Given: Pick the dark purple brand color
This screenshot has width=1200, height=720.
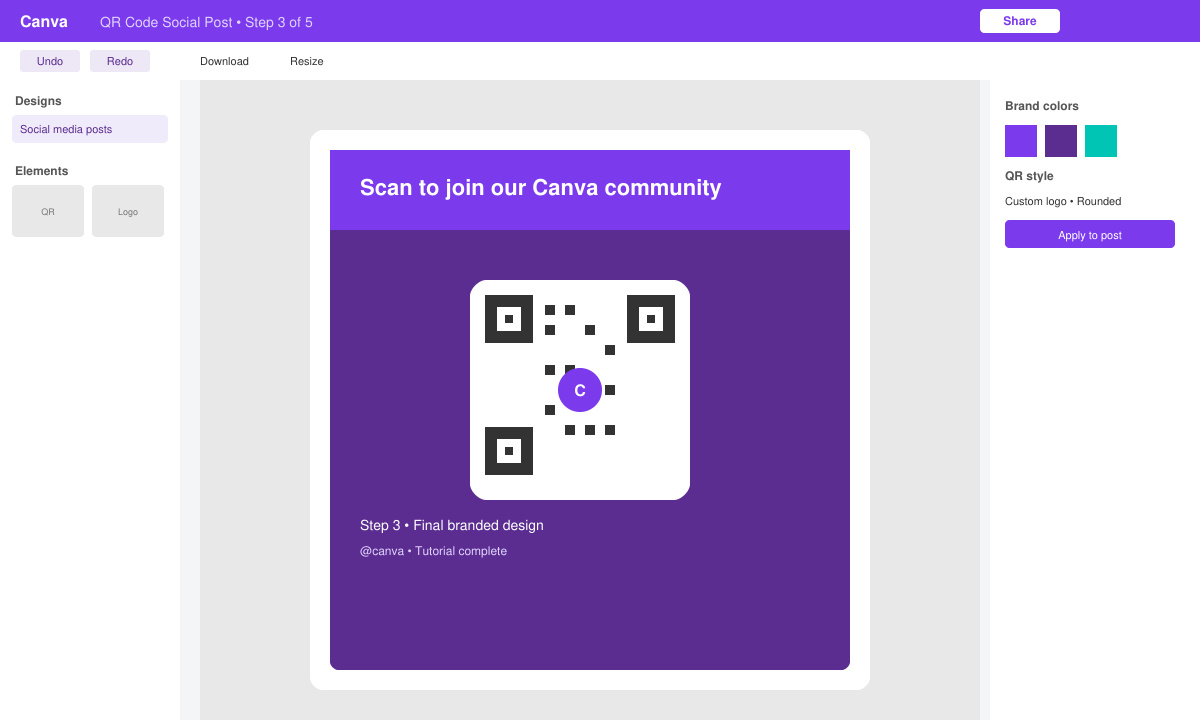Looking at the screenshot, I should point(1061,141).
